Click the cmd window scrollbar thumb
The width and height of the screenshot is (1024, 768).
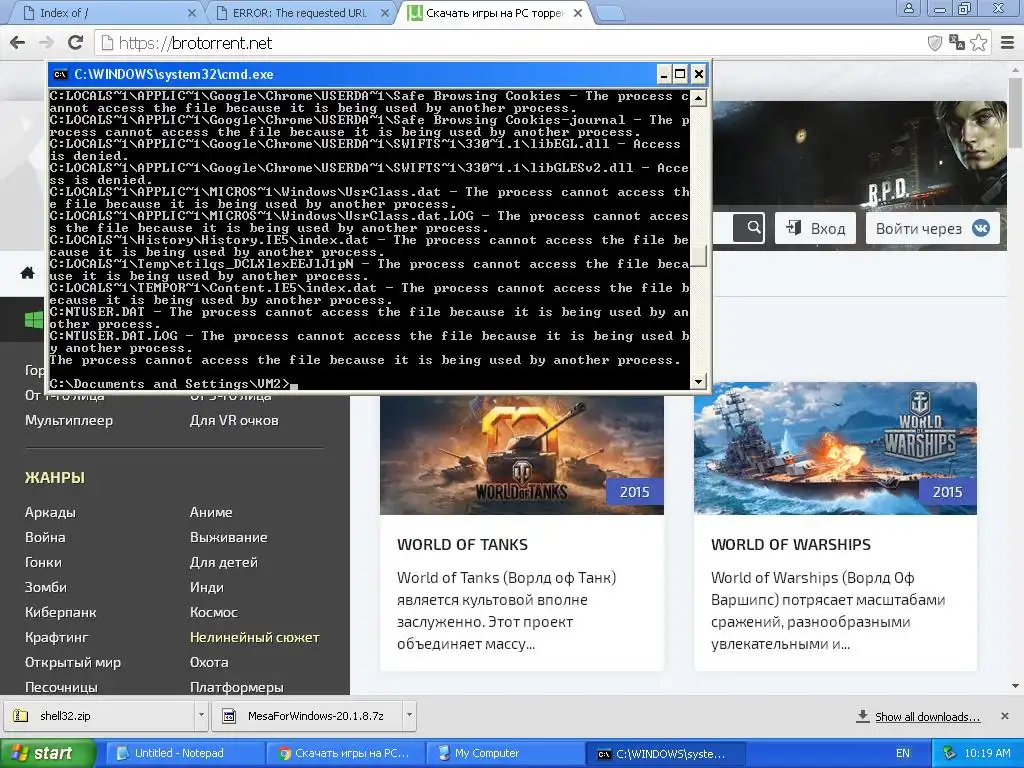699,257
